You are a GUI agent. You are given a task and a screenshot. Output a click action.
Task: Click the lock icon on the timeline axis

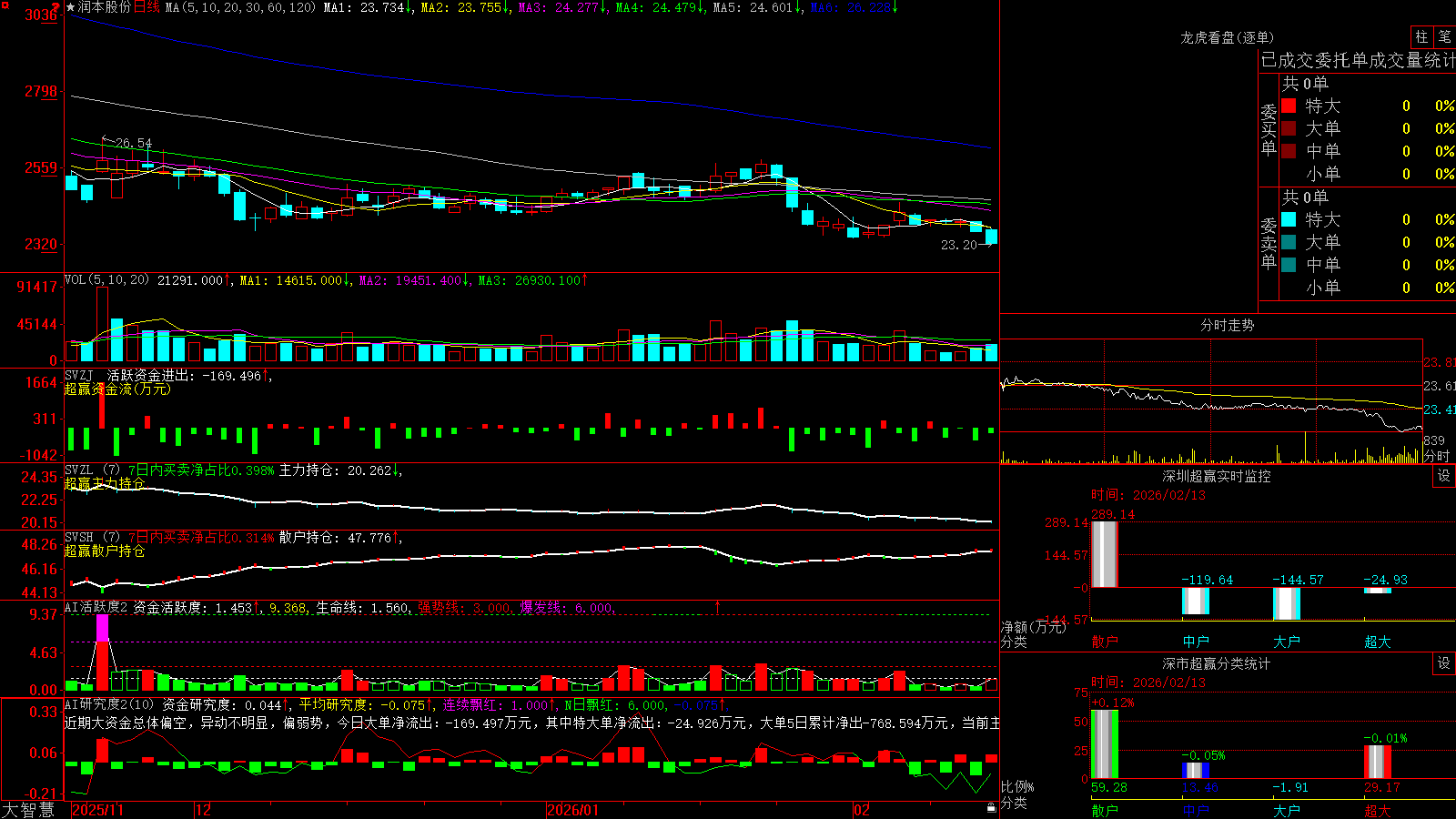pyautogui.click(x=991, y=808)
